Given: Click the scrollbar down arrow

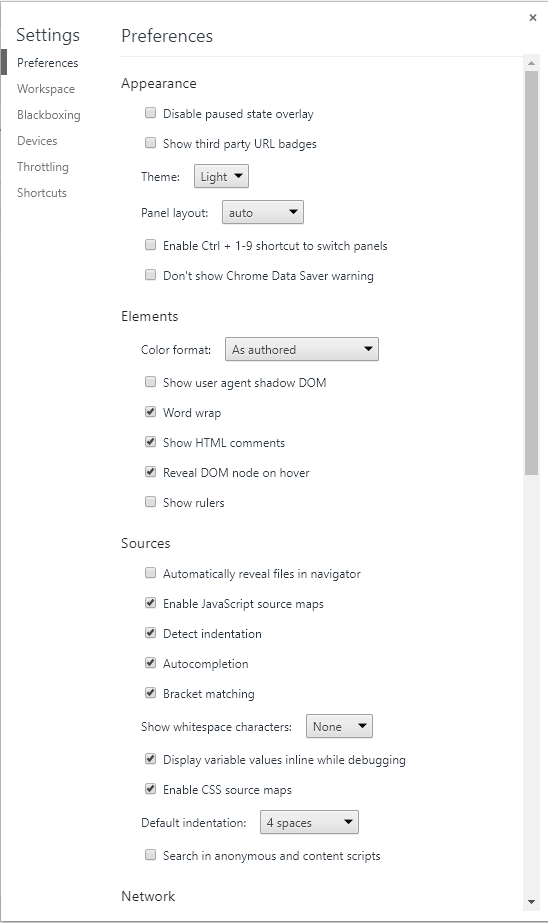Looking at the screenshot, I should (x=532, y=902).
